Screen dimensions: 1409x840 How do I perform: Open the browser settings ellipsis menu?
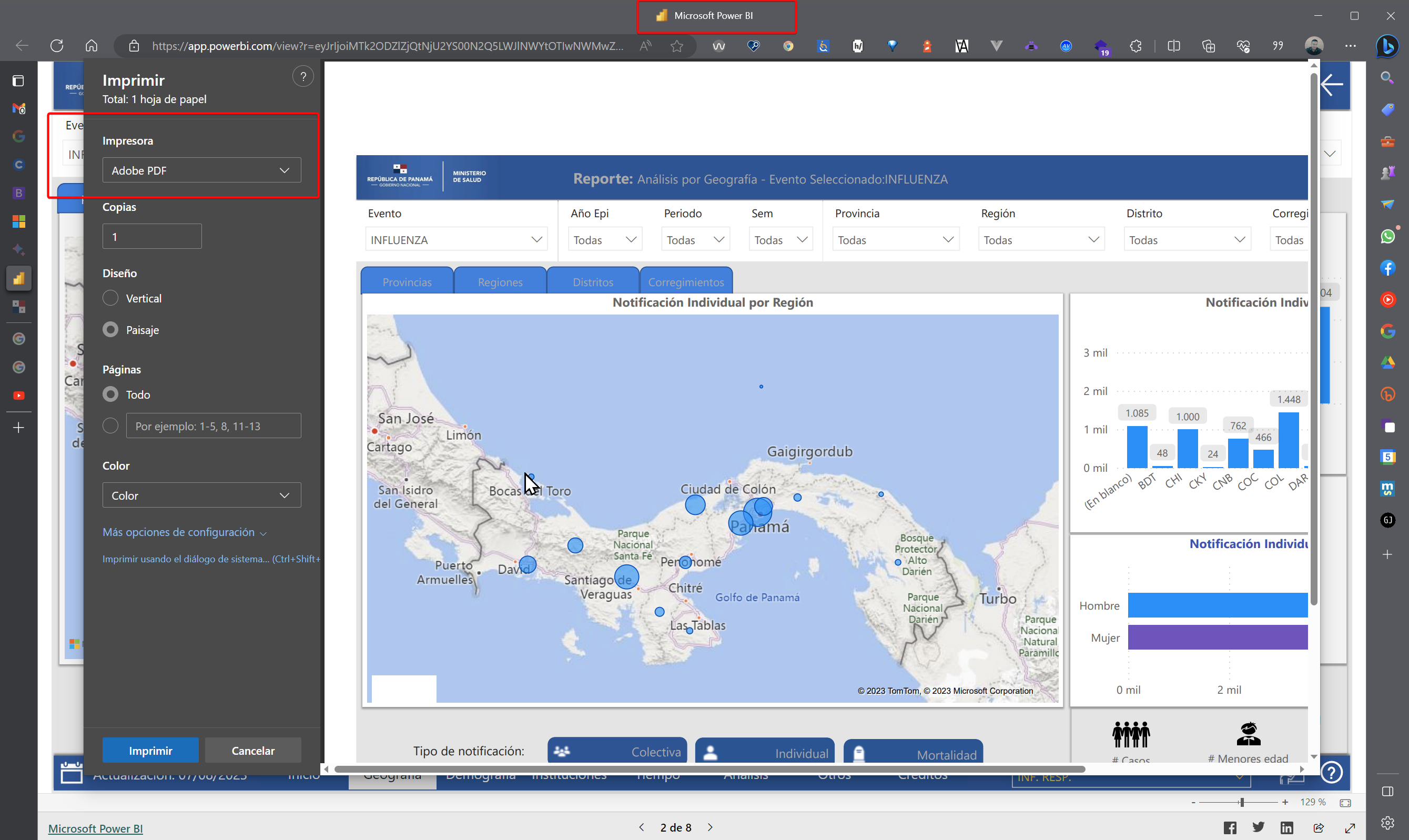pyautogui.click(x=1350, y=46)
